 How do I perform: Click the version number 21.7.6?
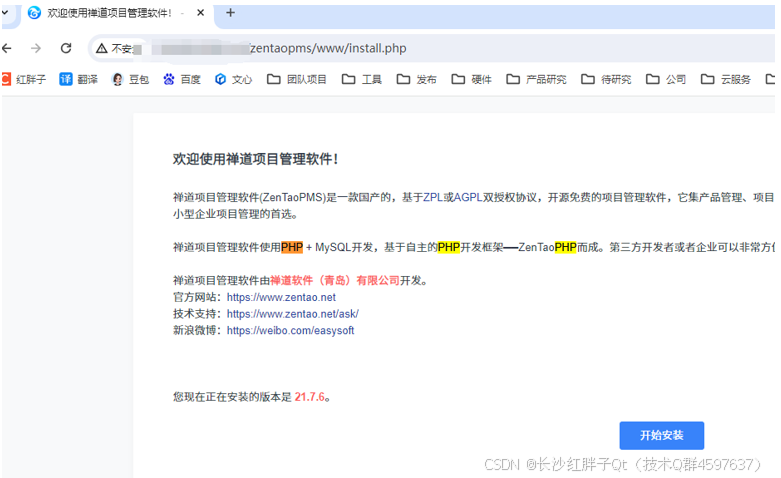(x=309, y=397)
